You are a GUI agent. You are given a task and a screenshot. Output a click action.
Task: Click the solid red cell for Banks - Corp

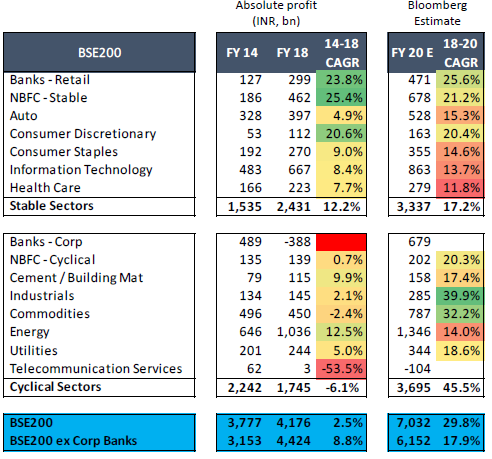point(341,242)
